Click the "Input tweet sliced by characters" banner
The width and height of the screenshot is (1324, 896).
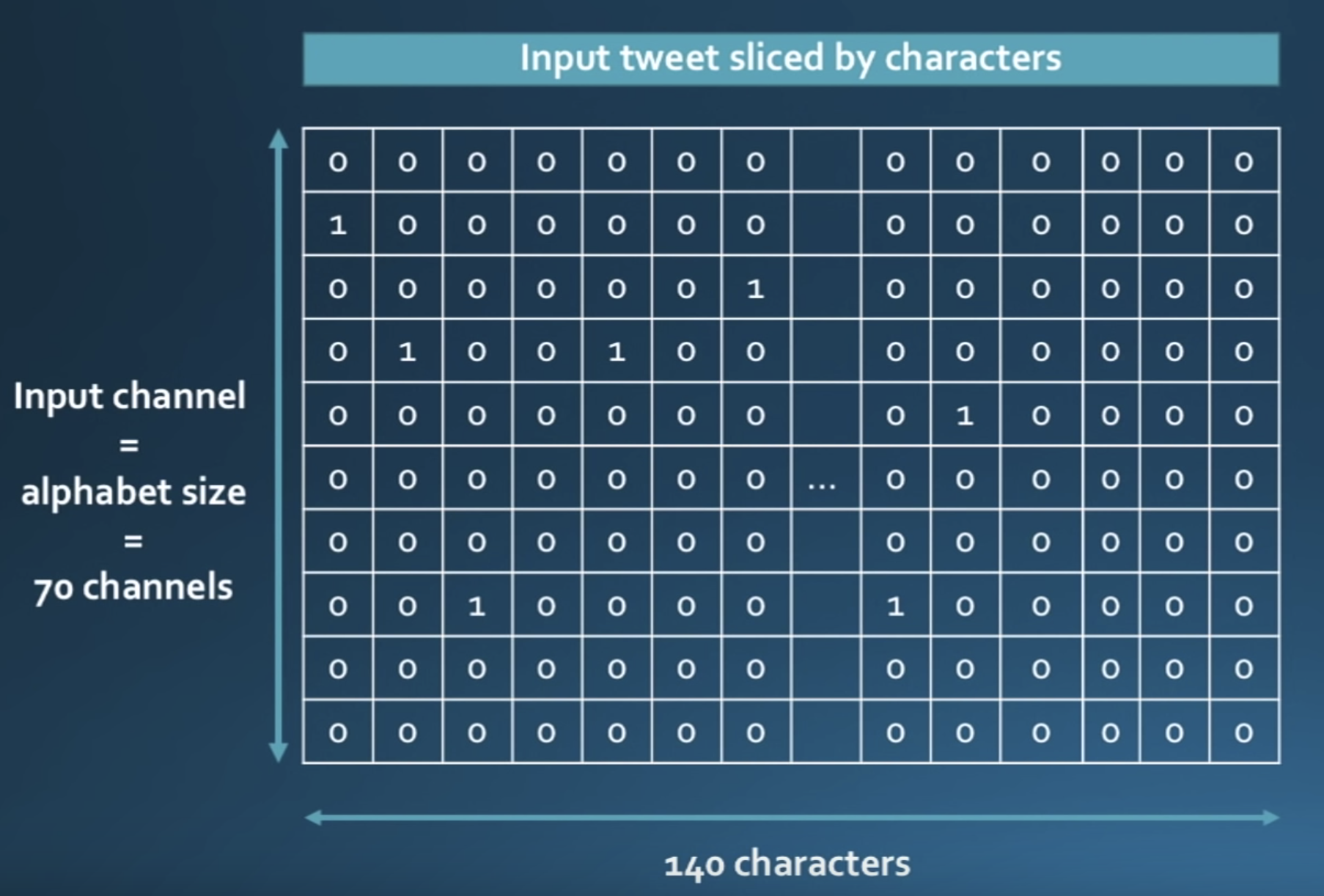(791, 59)
